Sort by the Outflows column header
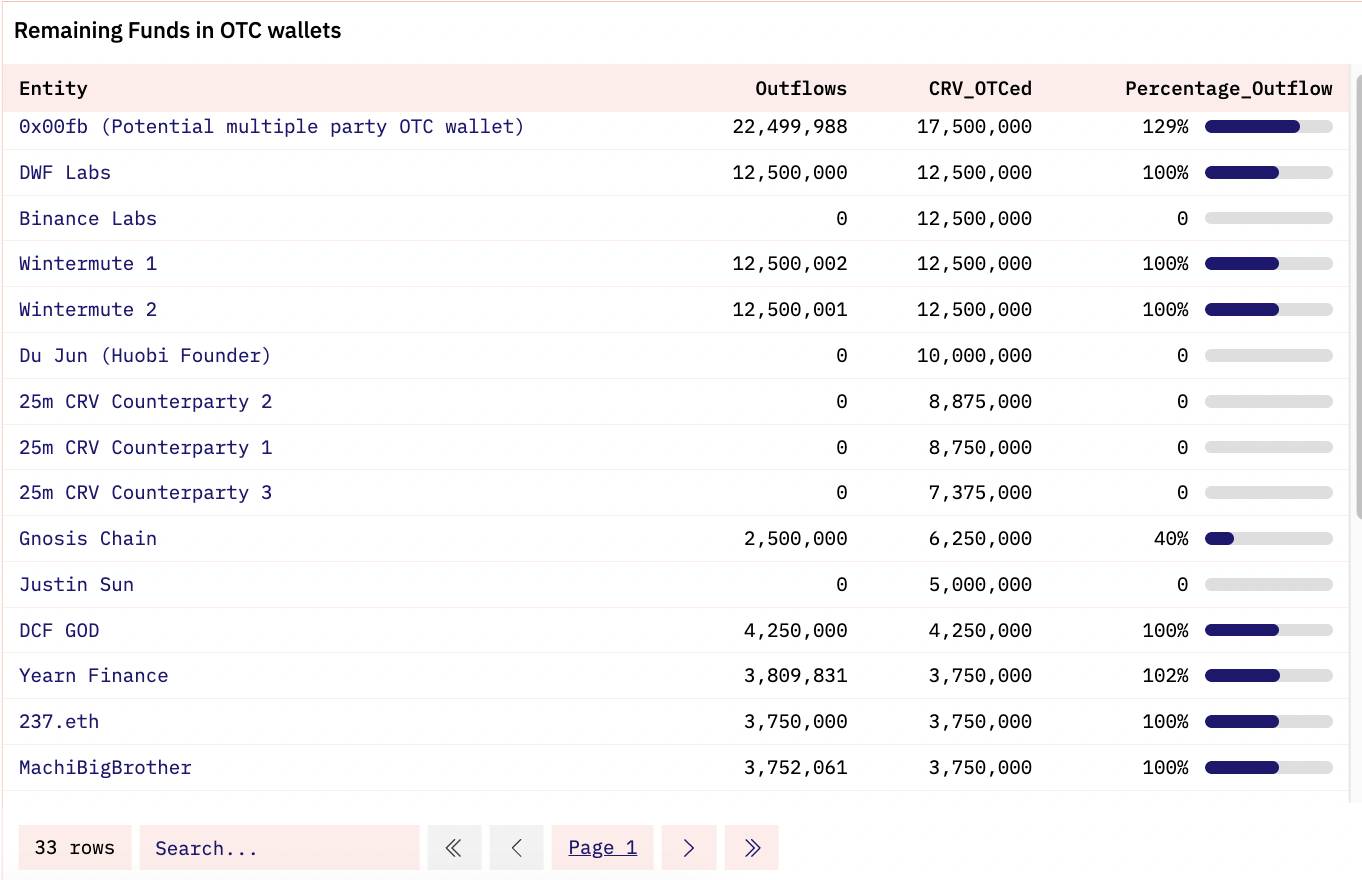 pyautogui.click(x=801, y=88)
